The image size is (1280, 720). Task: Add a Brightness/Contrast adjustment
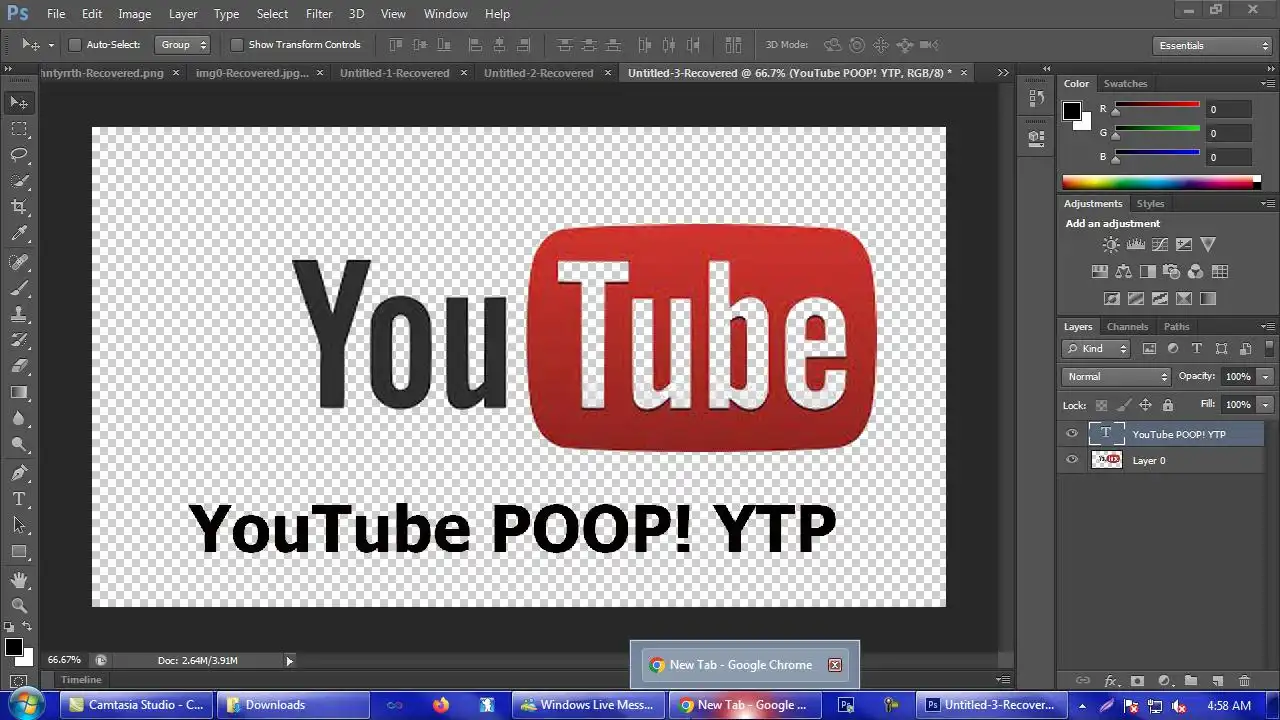pos(1111,244)
